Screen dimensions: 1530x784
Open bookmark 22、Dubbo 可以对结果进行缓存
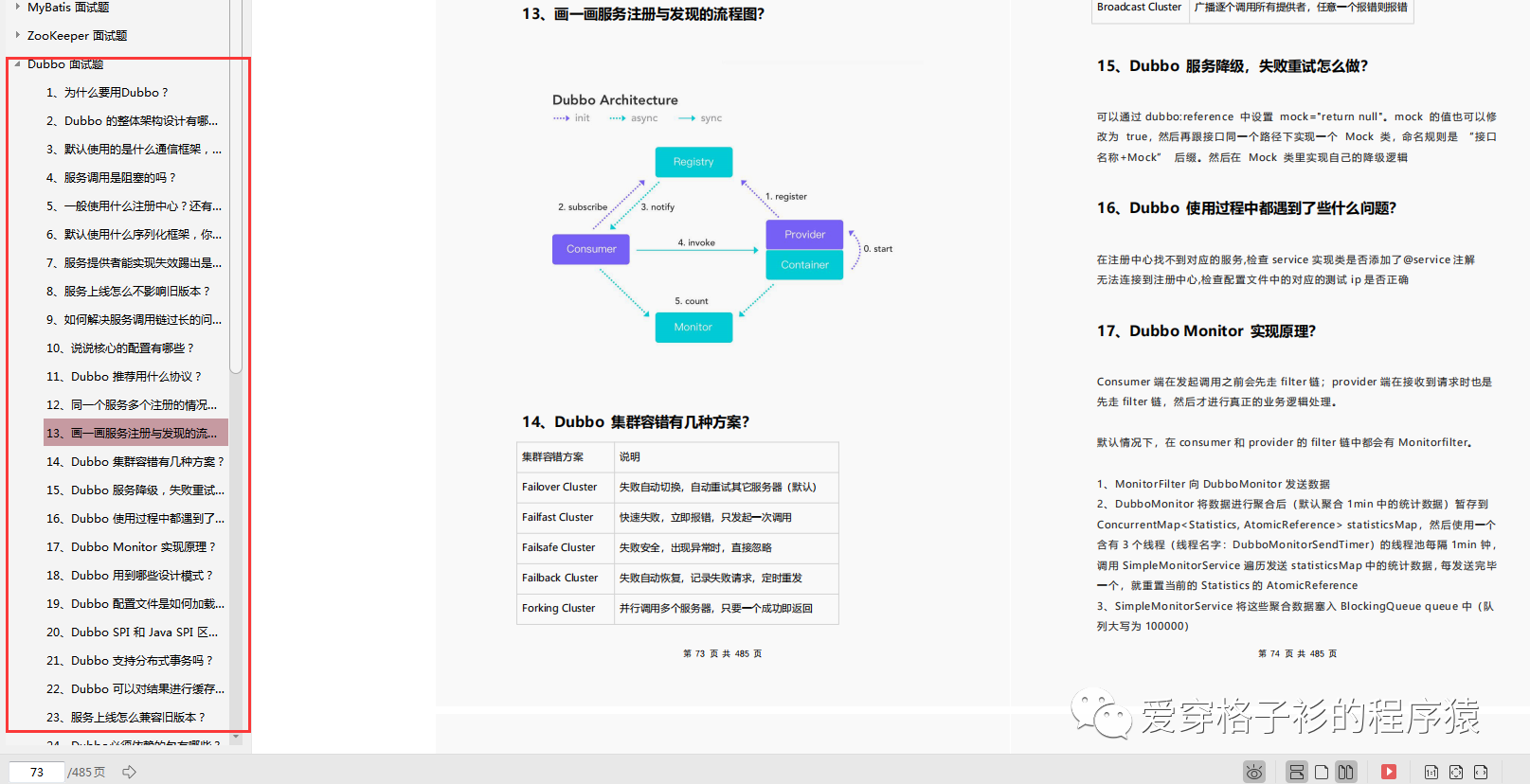(x=135, y=688)
